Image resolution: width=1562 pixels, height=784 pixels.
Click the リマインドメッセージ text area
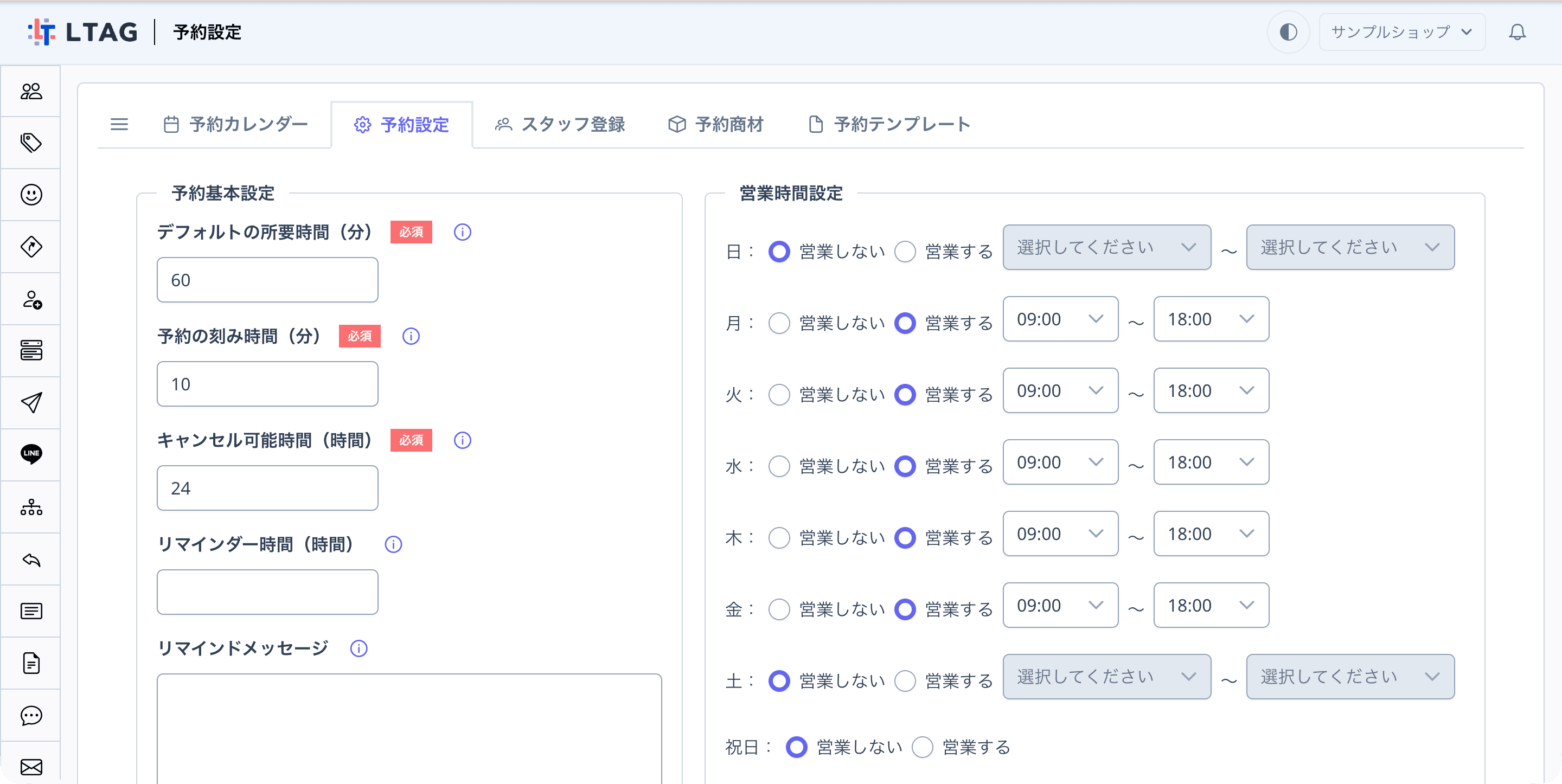coord(409,729)
